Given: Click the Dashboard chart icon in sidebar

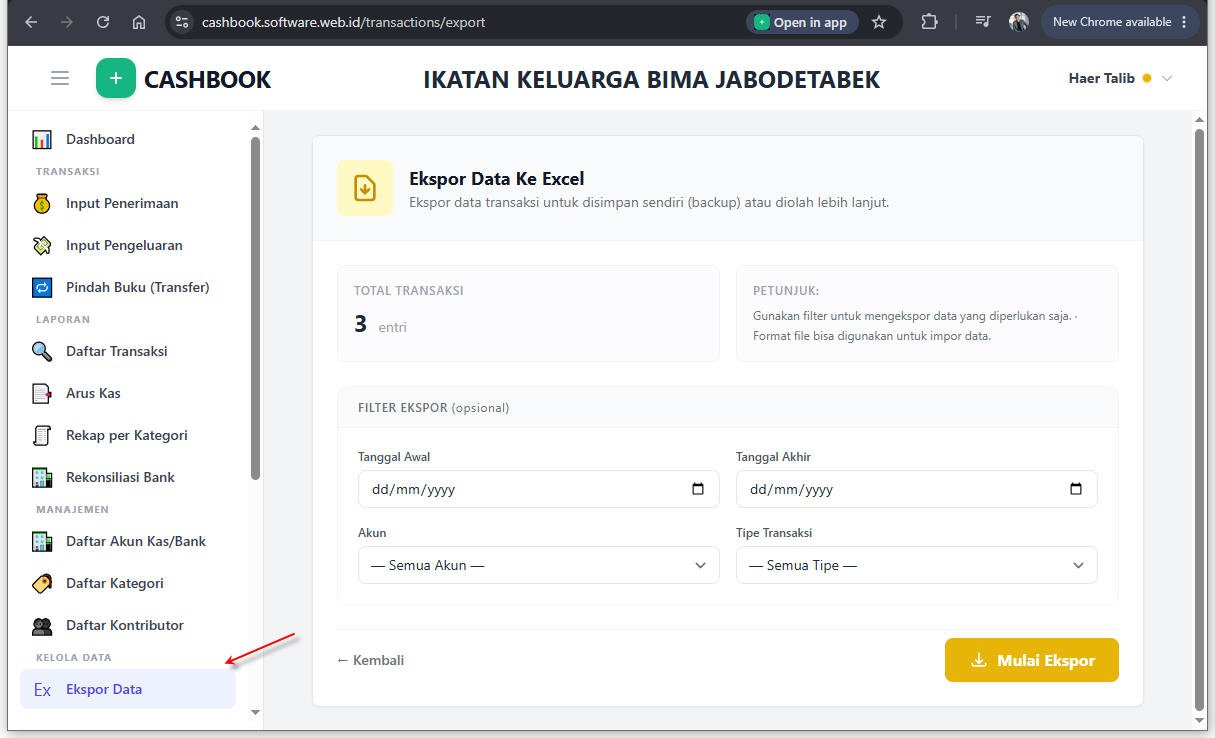Looking at the screenshot, I should (x=42, y=139).
